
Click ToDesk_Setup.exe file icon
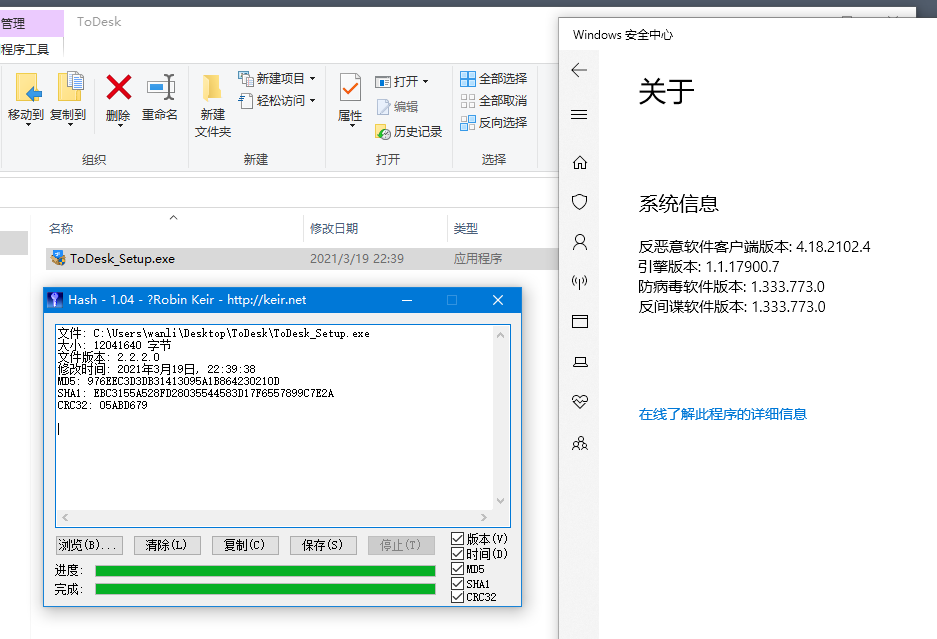pos(58,258)
